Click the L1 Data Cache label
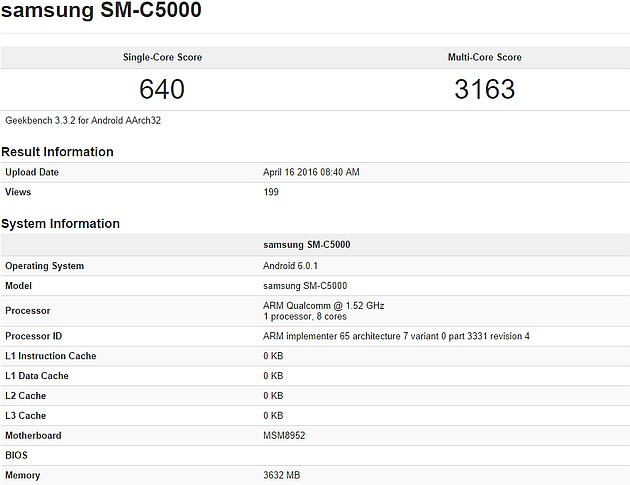Screen dimensions: 630x485 click(37, 376)
